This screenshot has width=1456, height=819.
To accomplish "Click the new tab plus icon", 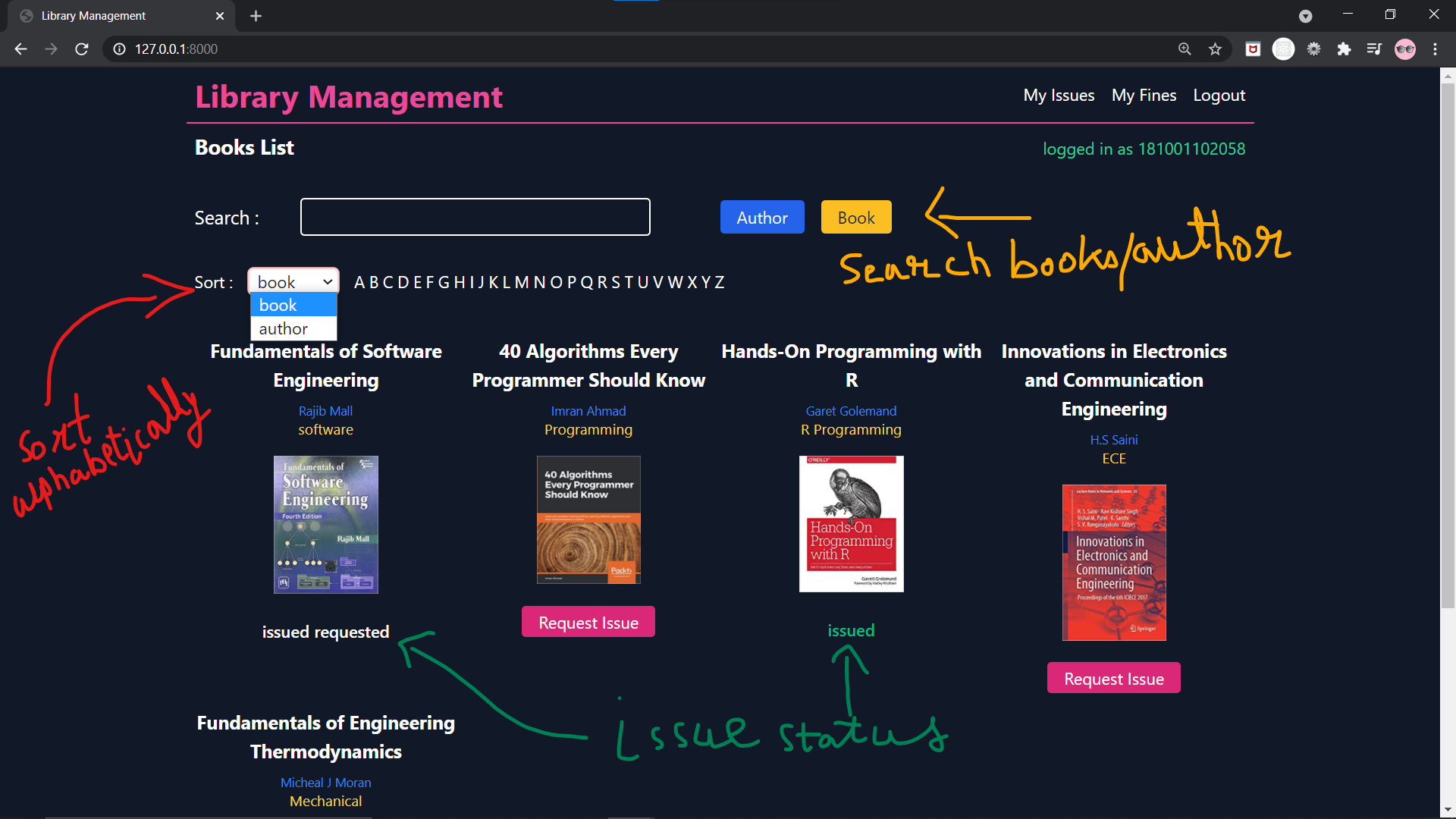I will (256, 16).
